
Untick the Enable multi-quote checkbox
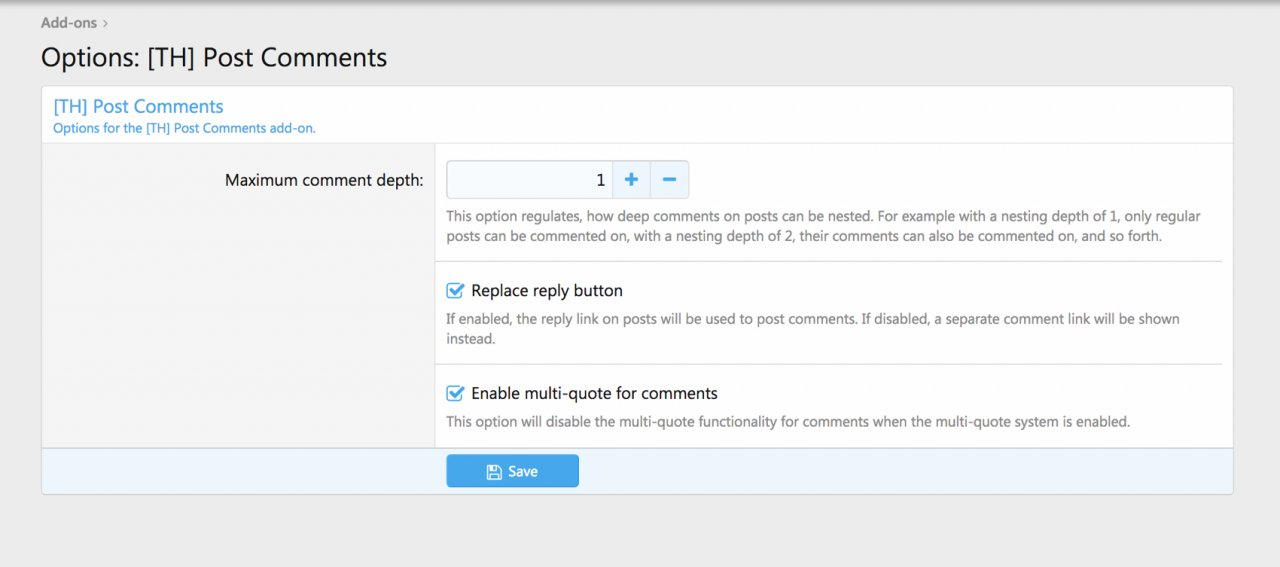pyautogui.click(x=455, y=393)
